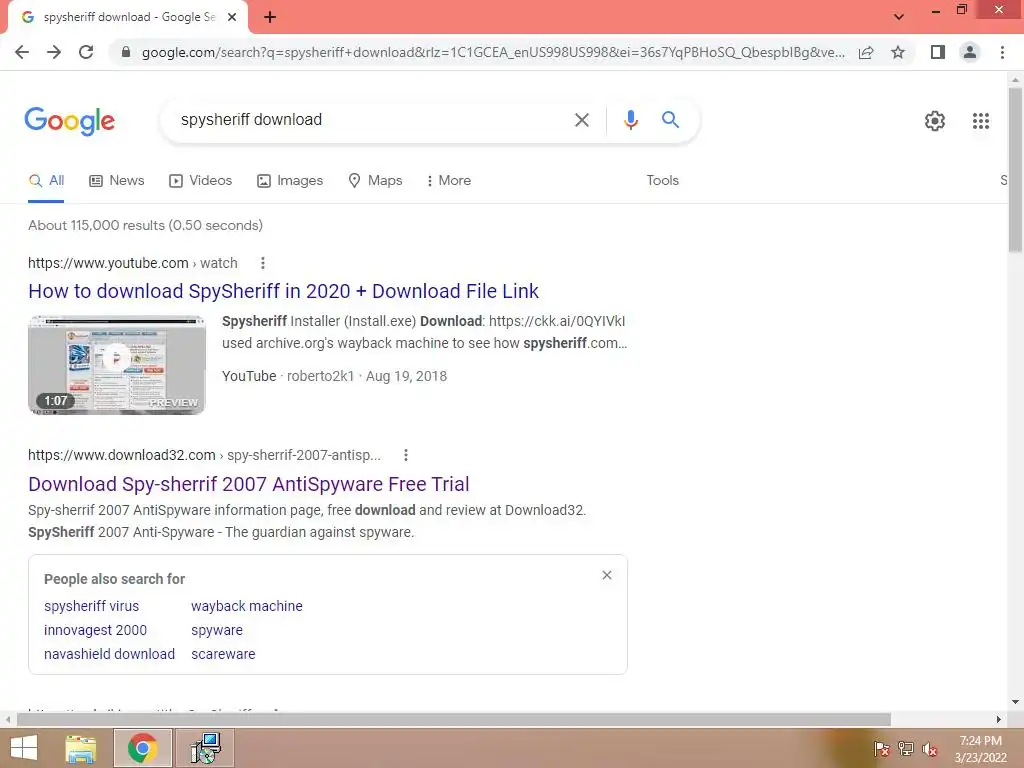This screenshot has width=1024, height=768.
Task: Open File Explorer from the taskbar
Action: tap(81, 748)
